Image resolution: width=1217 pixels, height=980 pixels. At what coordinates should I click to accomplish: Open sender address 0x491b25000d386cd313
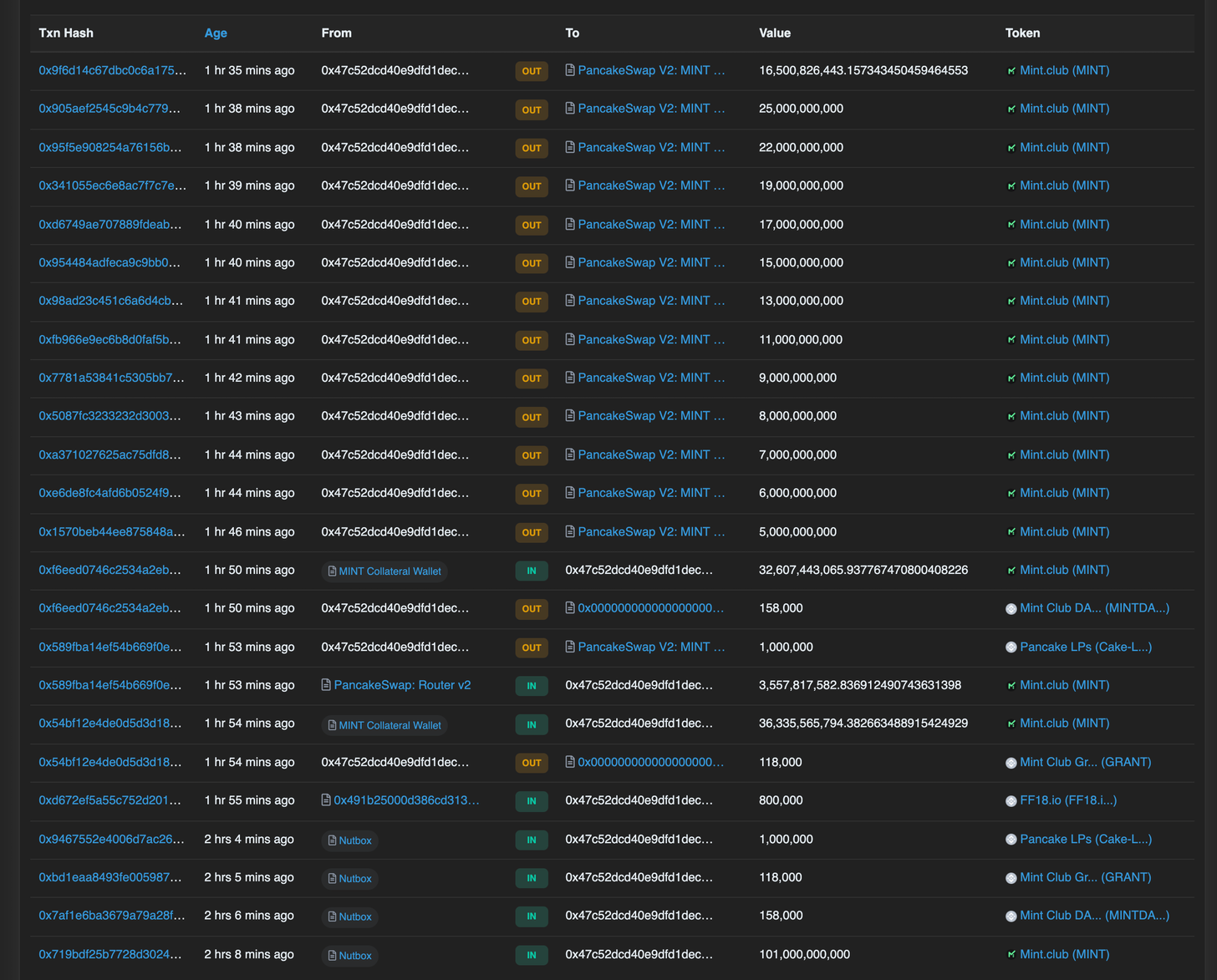pos(407,800)
